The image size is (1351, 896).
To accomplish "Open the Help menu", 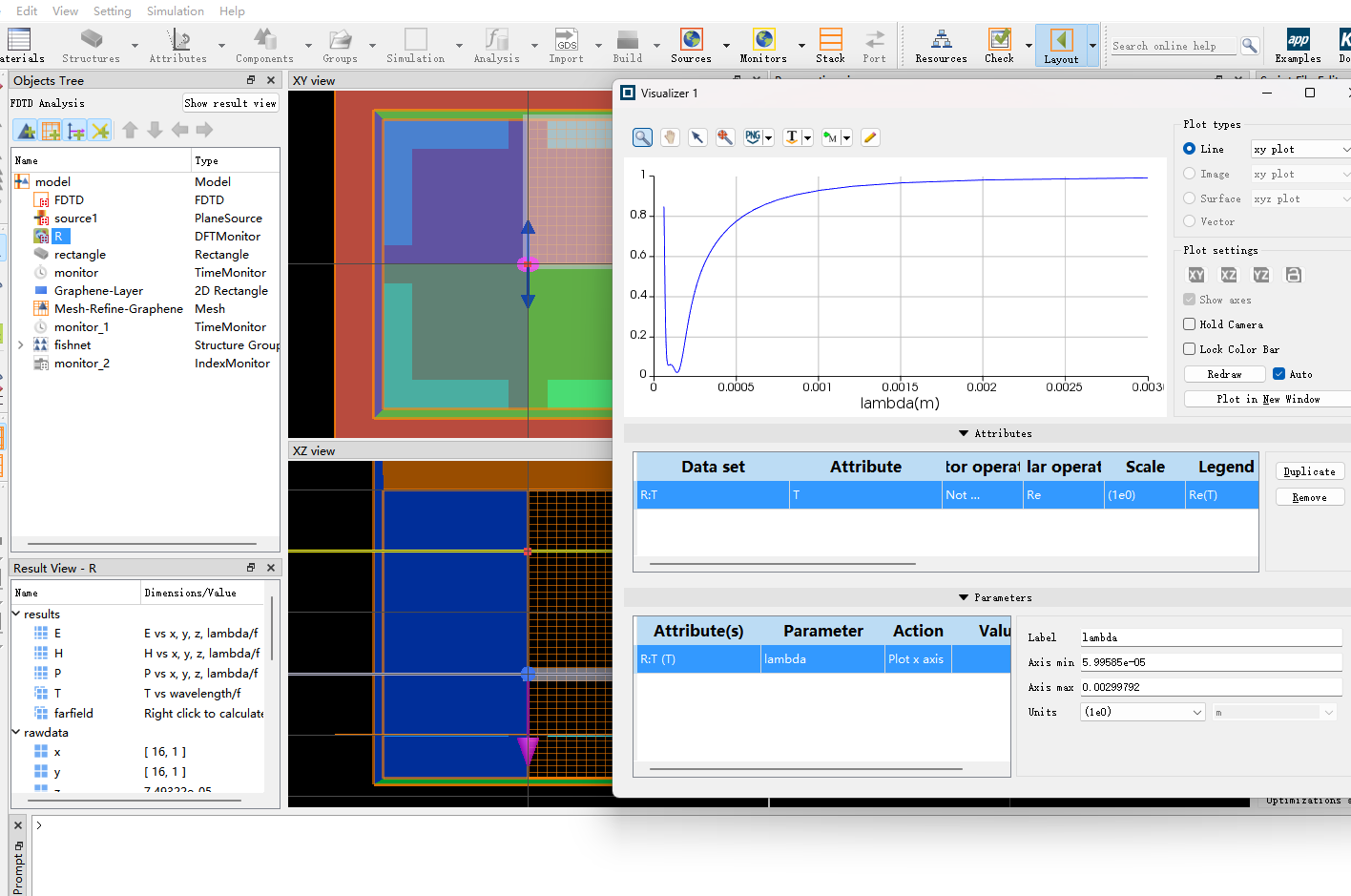I will coord(232,10).
